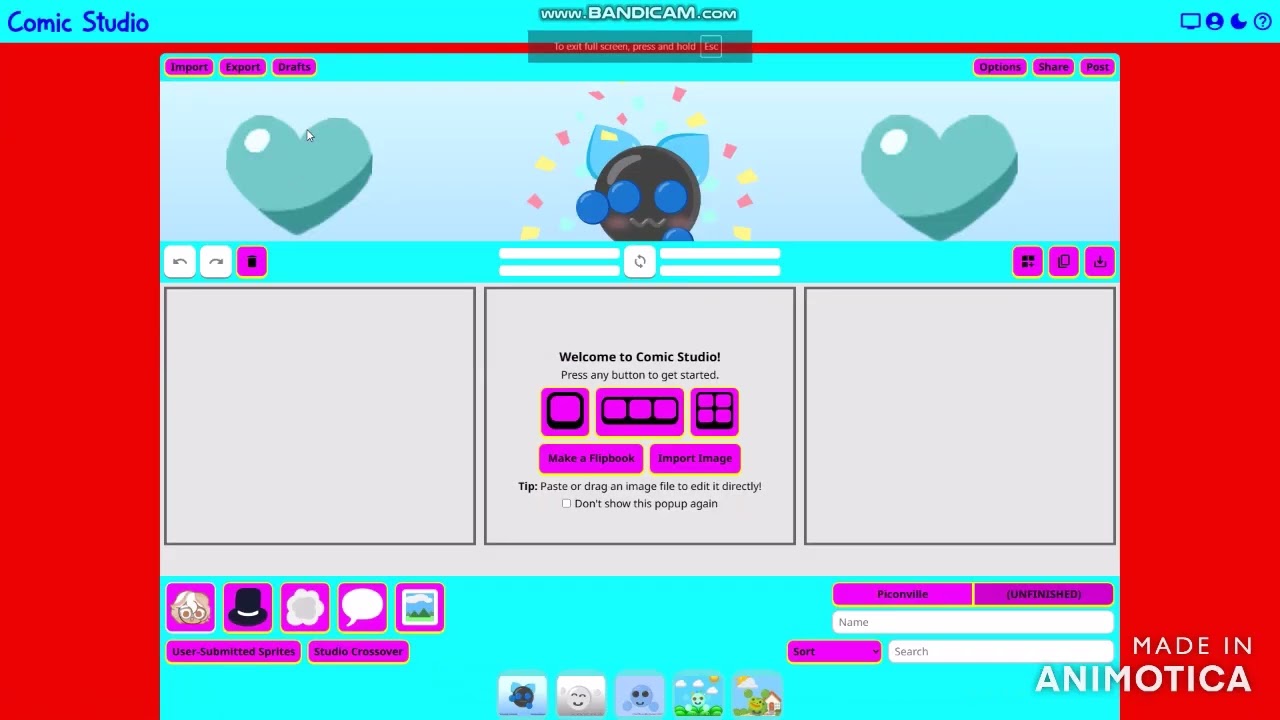Click Import Image button

[695, 458]
